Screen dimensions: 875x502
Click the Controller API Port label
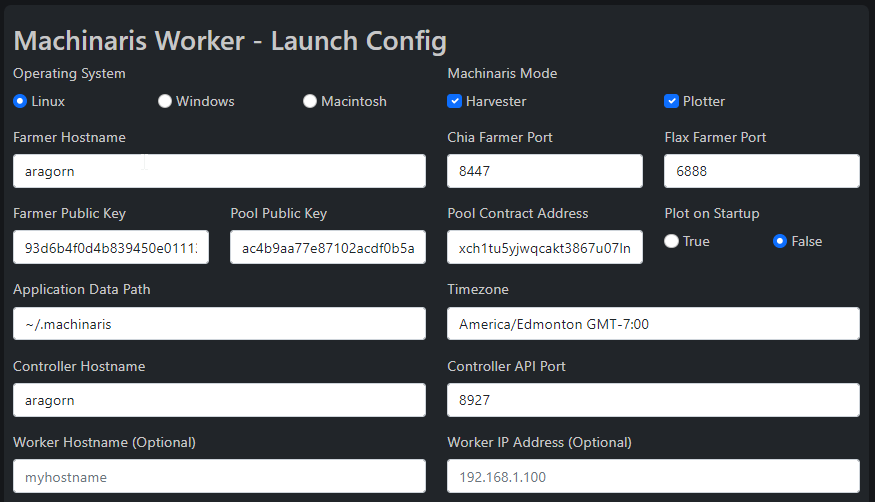tap(507, 366)
